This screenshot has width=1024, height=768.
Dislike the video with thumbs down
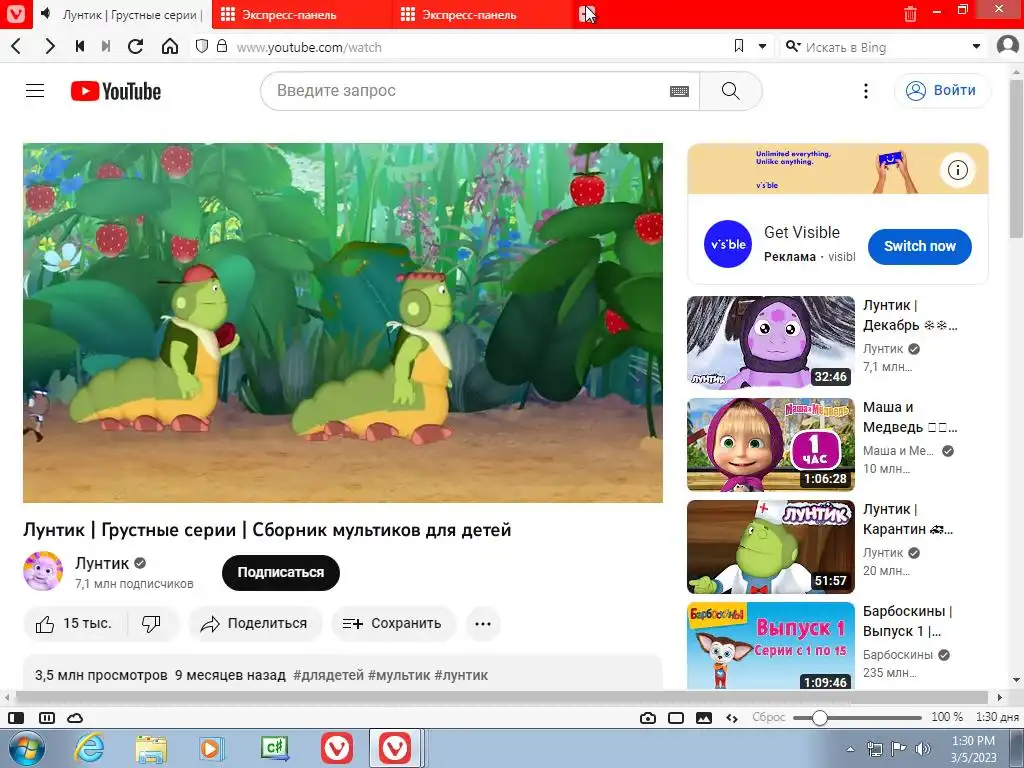[x=152, y=624]
